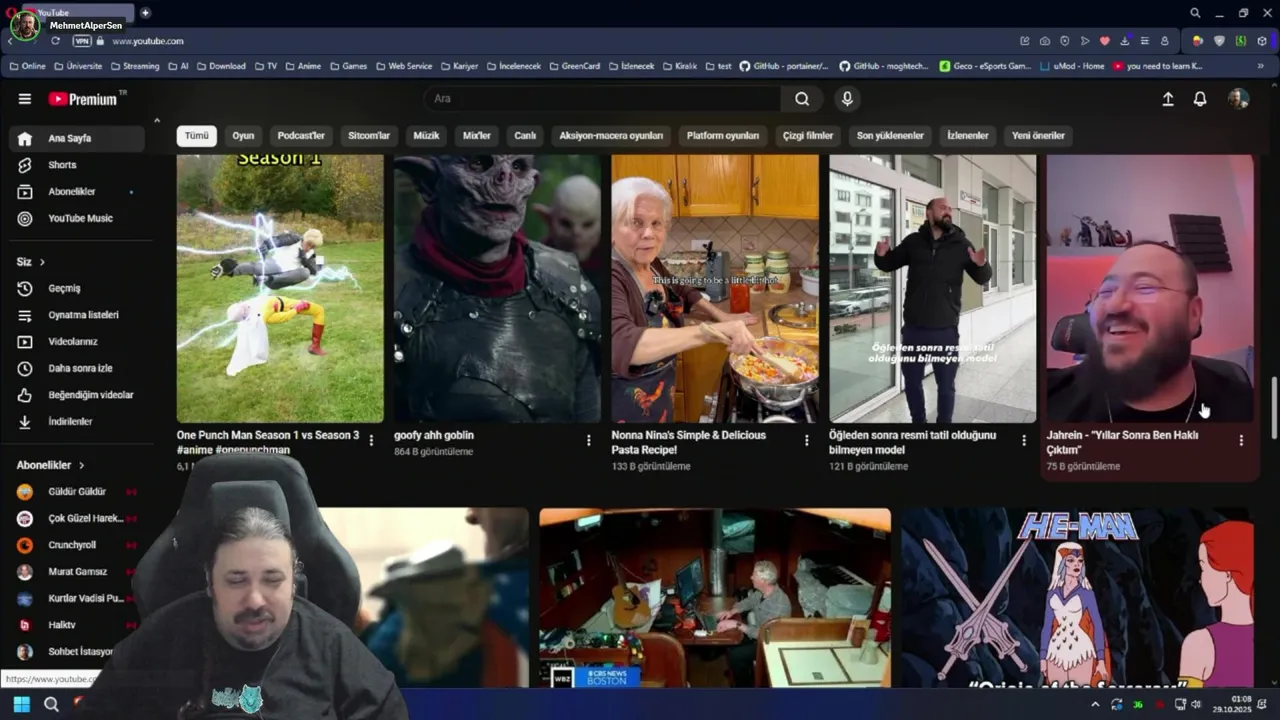Open the YouTube hamburger guide menu
This screenshot has height=720, width=1280.
[25, 99]
